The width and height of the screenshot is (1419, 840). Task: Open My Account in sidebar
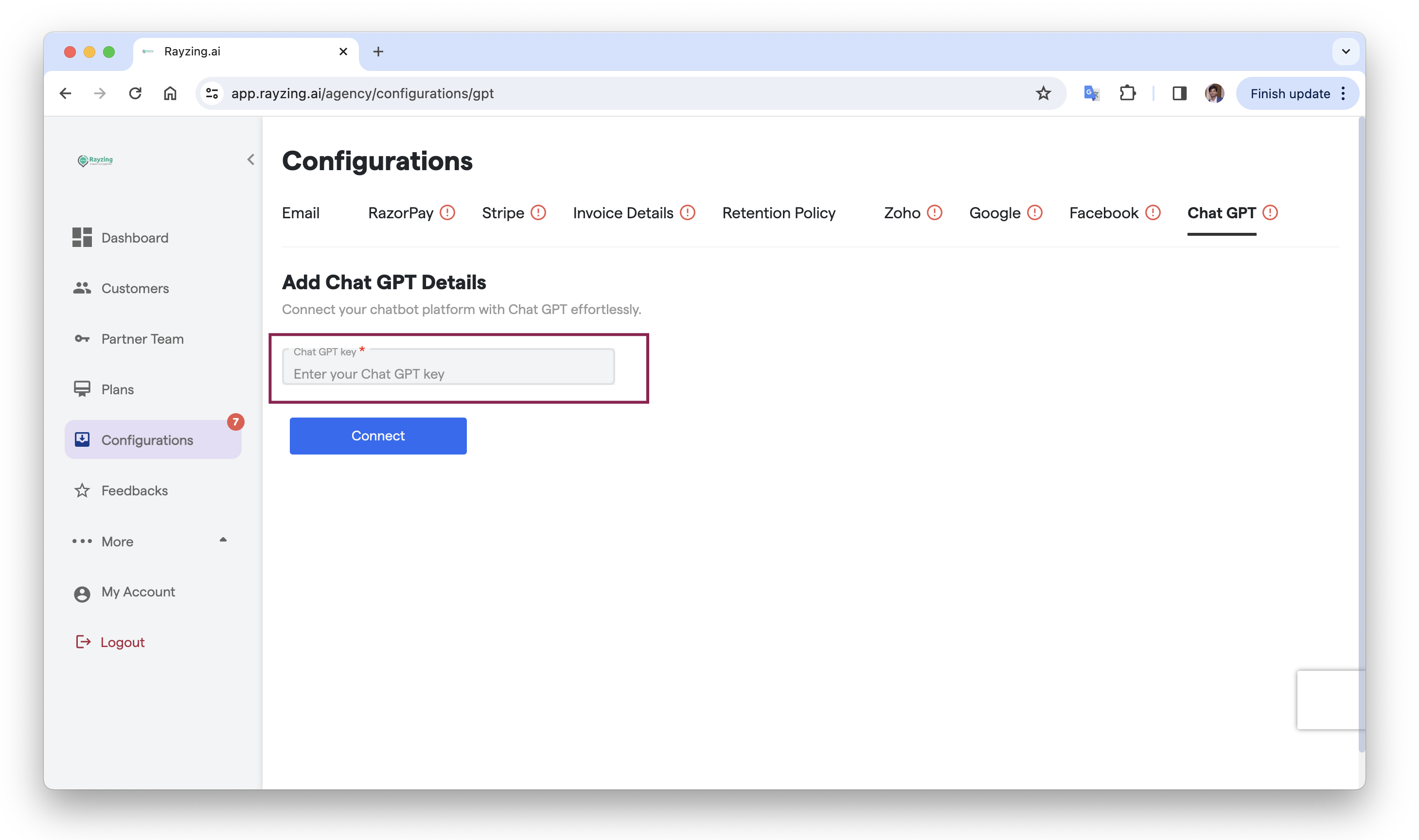(138, 592)
